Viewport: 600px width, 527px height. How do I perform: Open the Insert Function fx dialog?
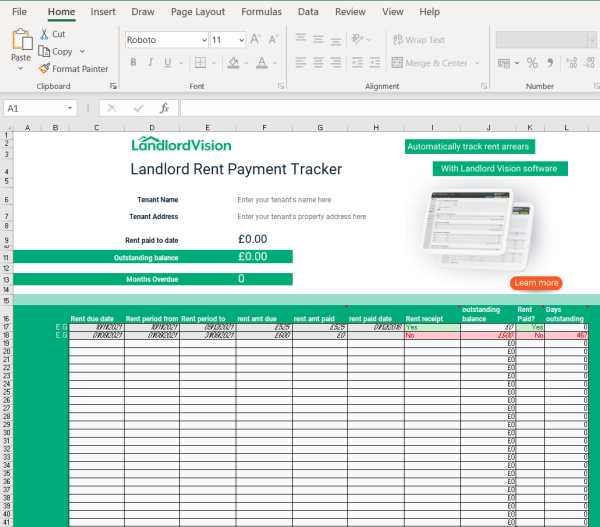tap(165, 108)
